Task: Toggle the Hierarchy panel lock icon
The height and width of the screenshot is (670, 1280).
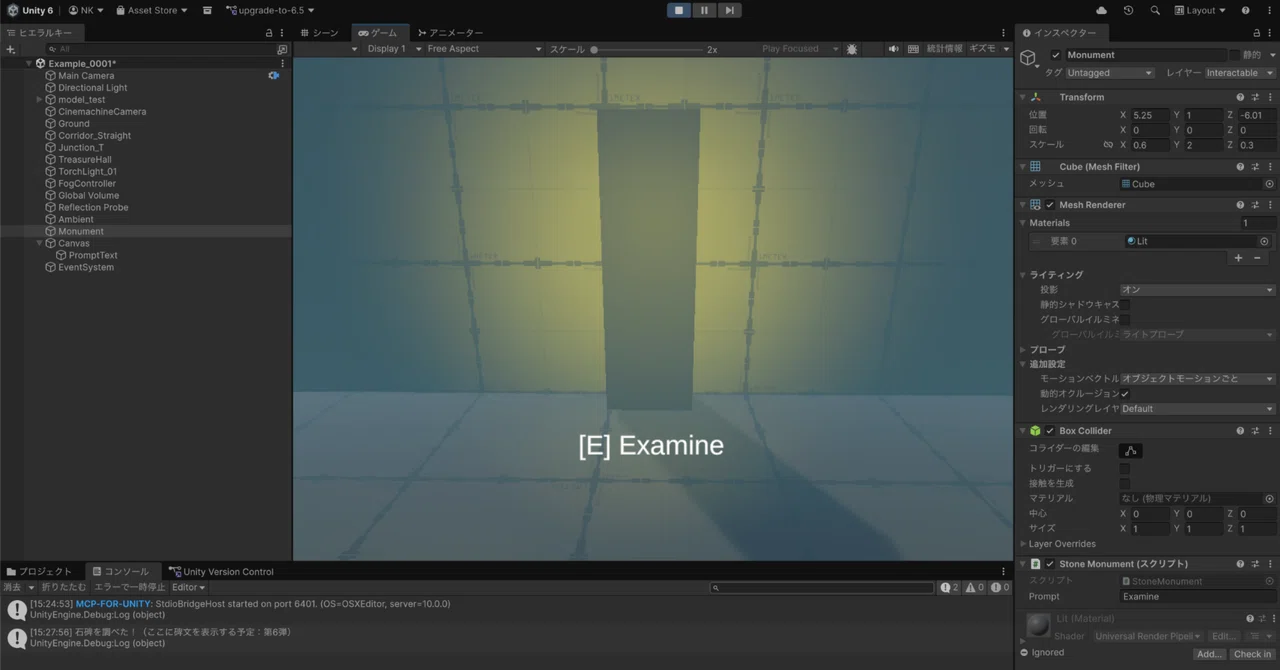Action: 269,33
